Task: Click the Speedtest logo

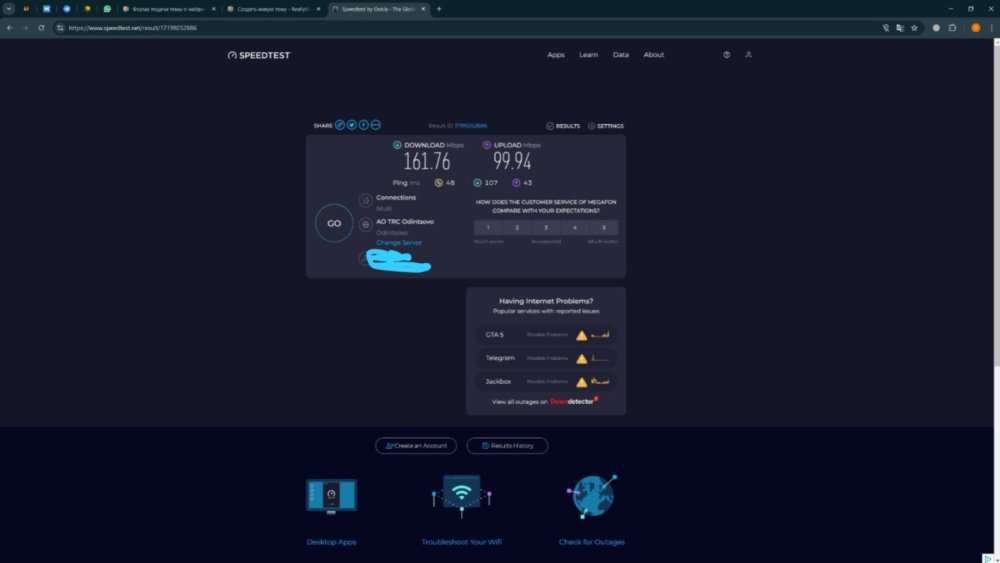Action: click(259, 55)
